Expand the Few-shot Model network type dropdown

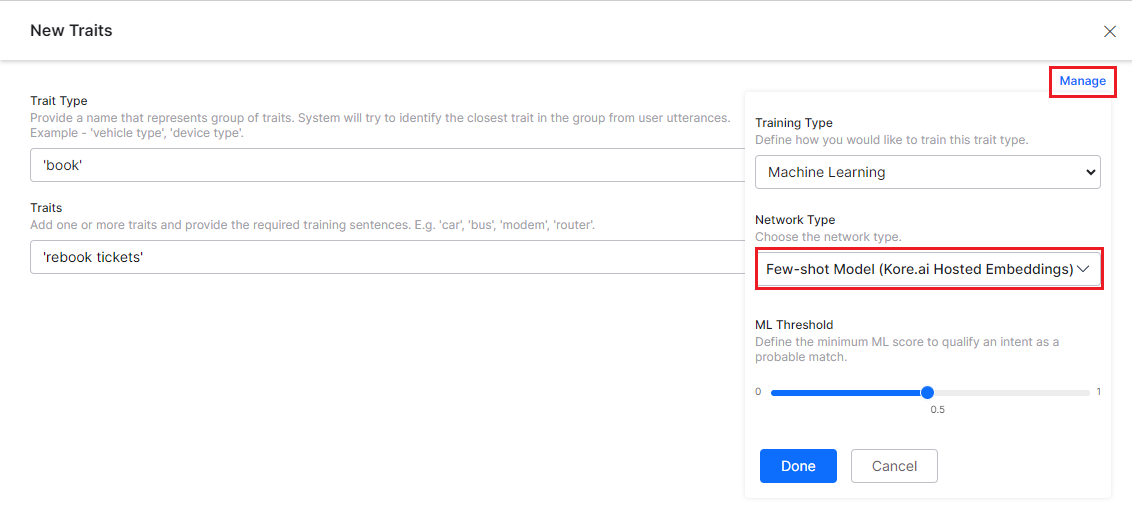[x=920, y=269]
